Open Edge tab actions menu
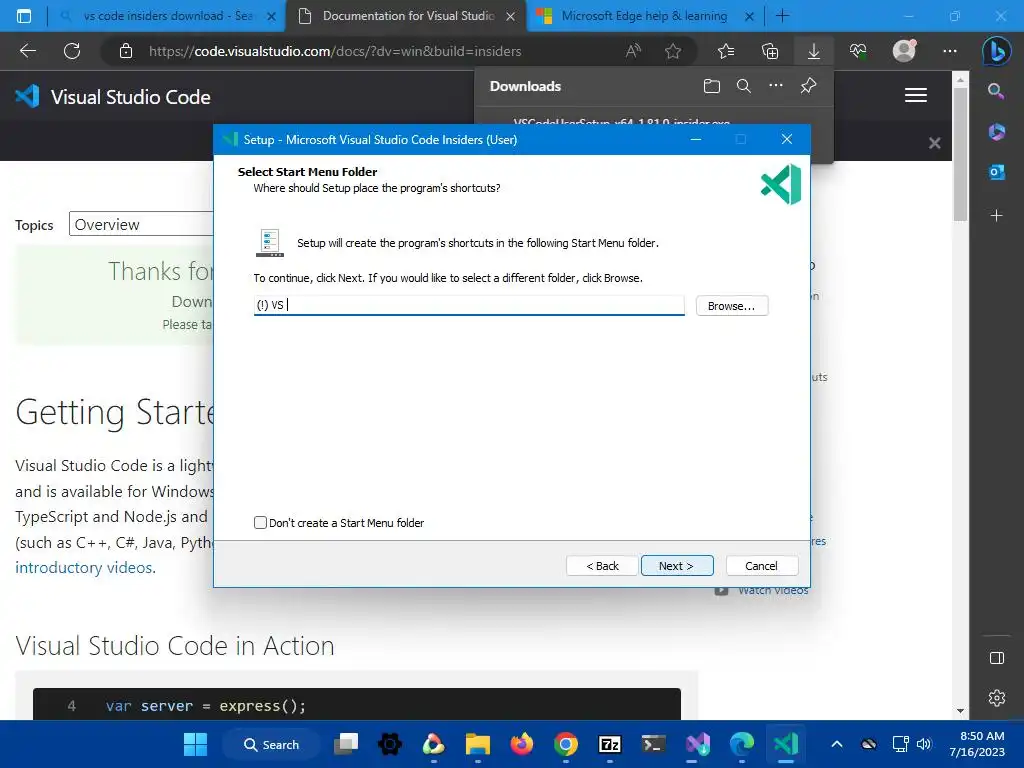Viewport: 1024px width, 768px height. coord(24,16)
